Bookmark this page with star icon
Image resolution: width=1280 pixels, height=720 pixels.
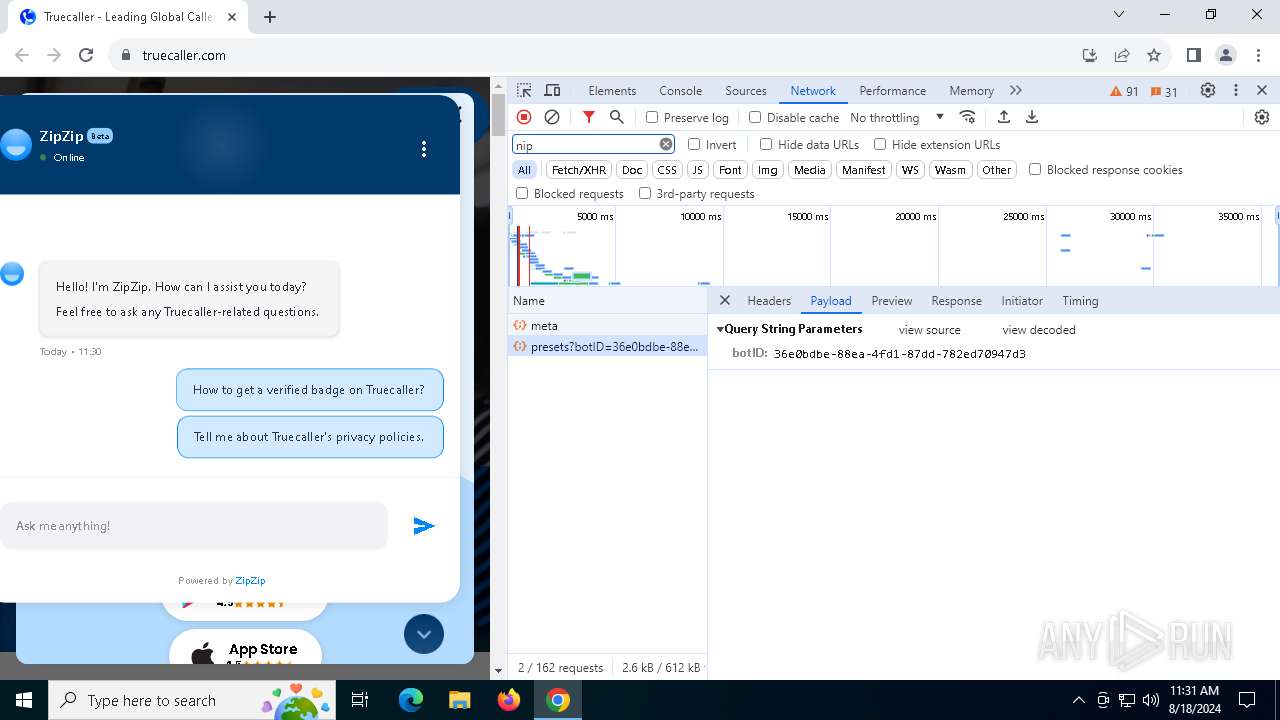pyautogui.click(x=1154, y=55)
